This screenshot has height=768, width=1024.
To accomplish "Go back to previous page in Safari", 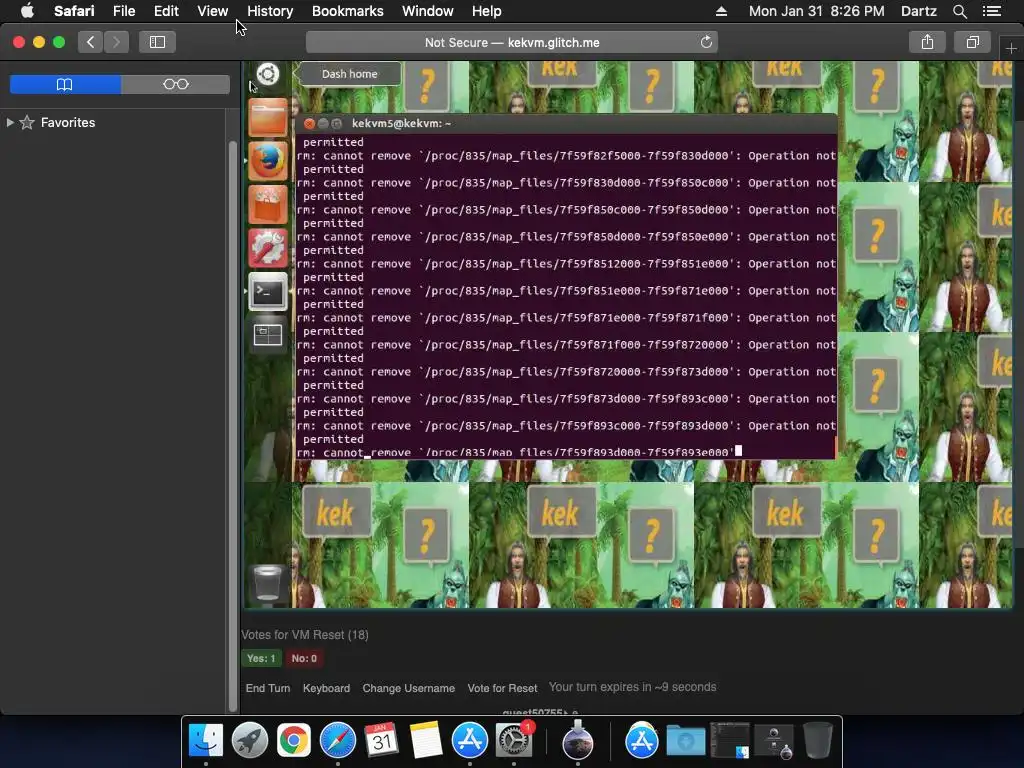I will pos(91,42).
